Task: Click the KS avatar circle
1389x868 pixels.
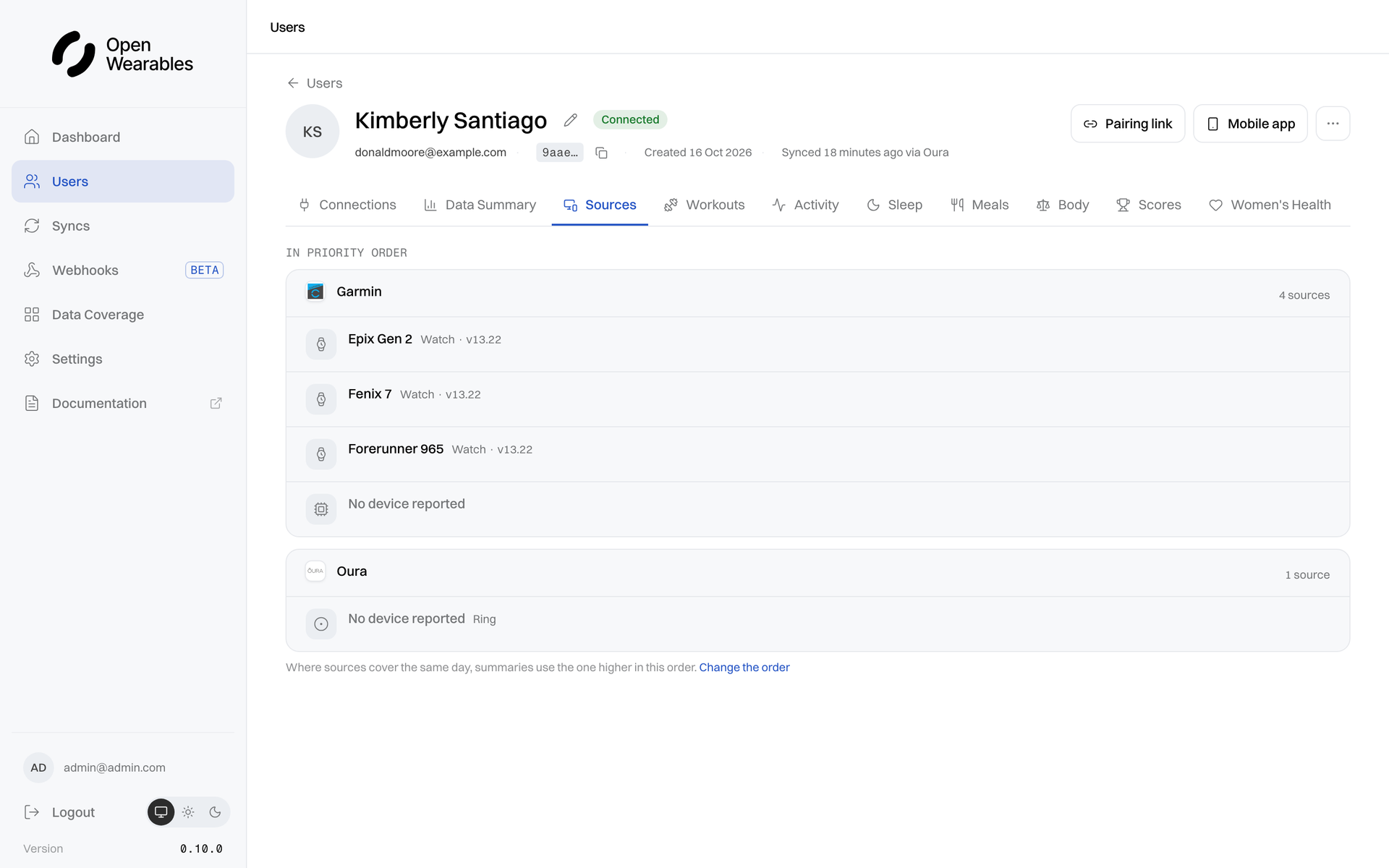Action: coord(313,132)
